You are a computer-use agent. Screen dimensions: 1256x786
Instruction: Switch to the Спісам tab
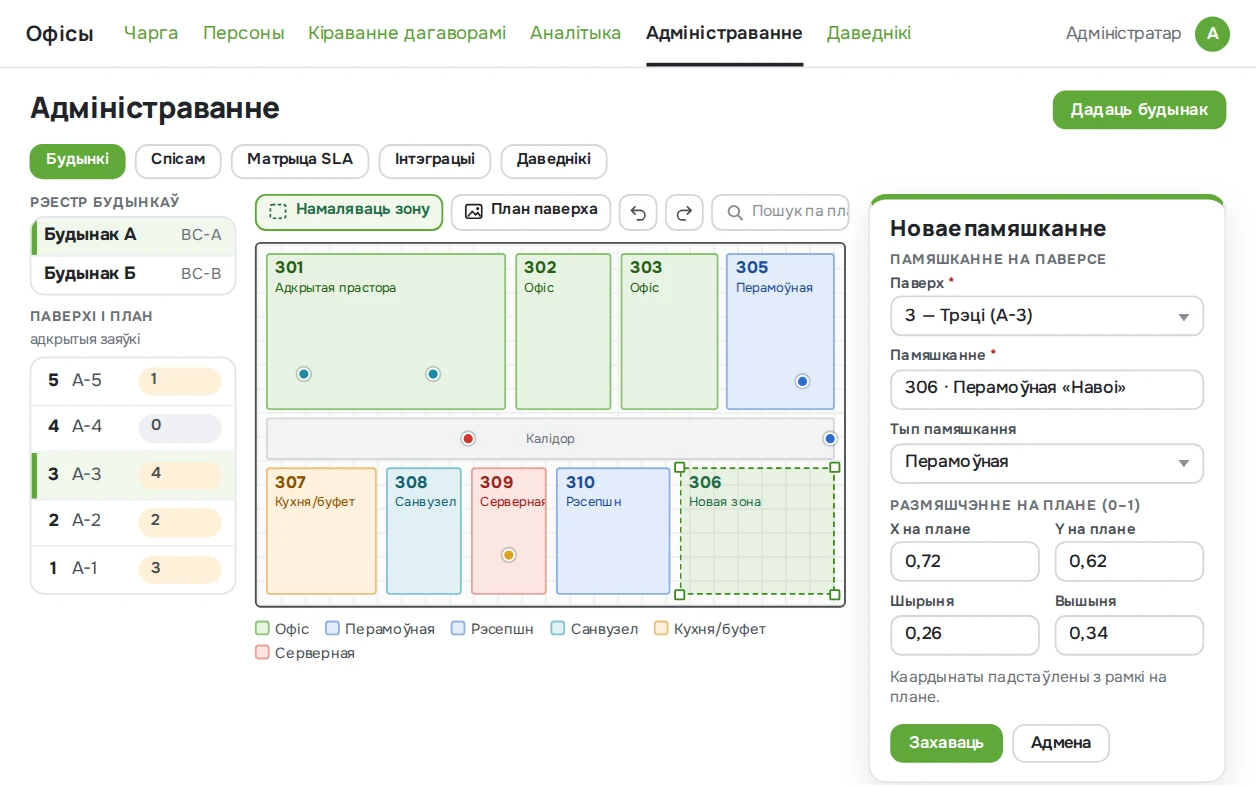coord(178,161)
